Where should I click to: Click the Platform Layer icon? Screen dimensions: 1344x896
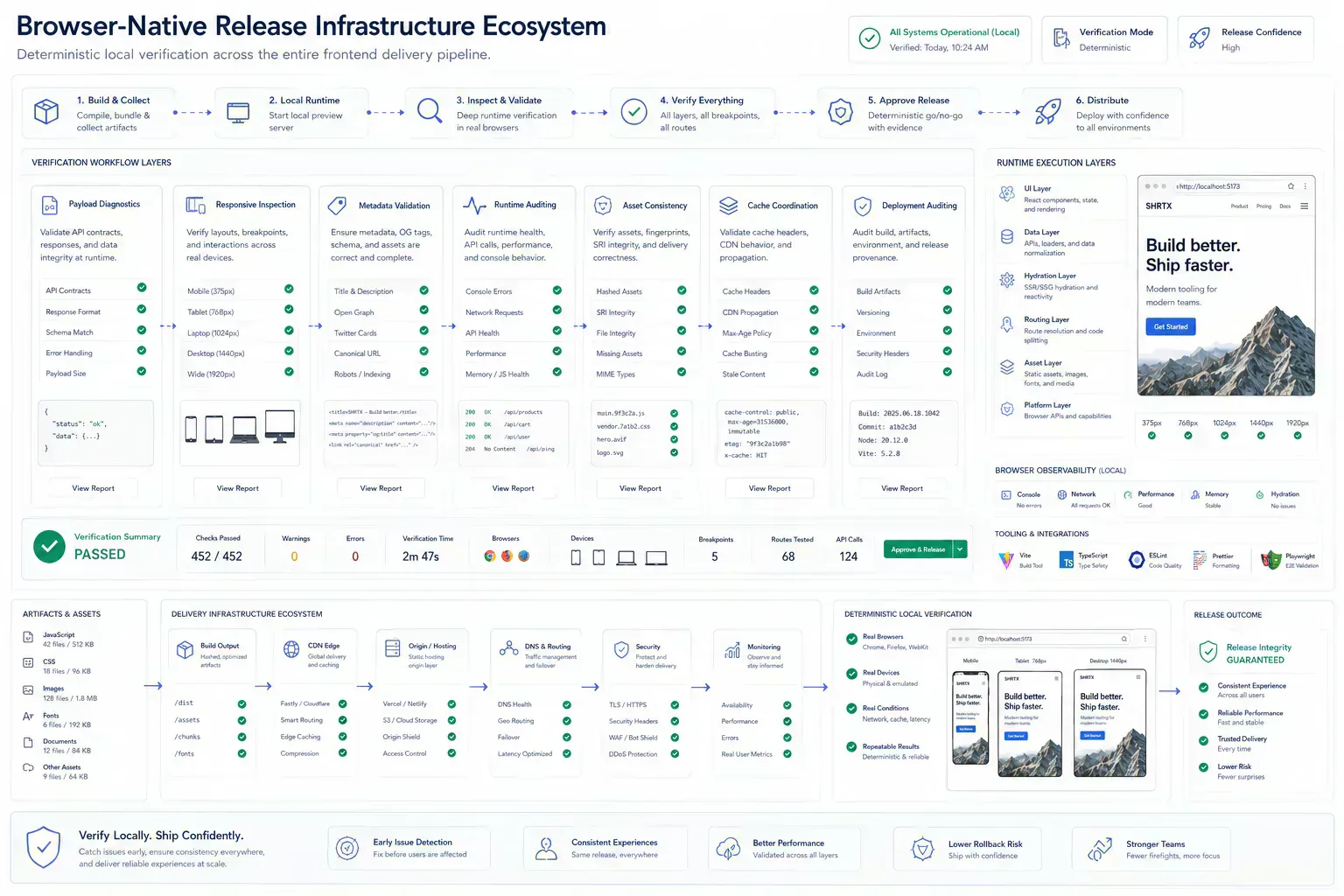1007,408
